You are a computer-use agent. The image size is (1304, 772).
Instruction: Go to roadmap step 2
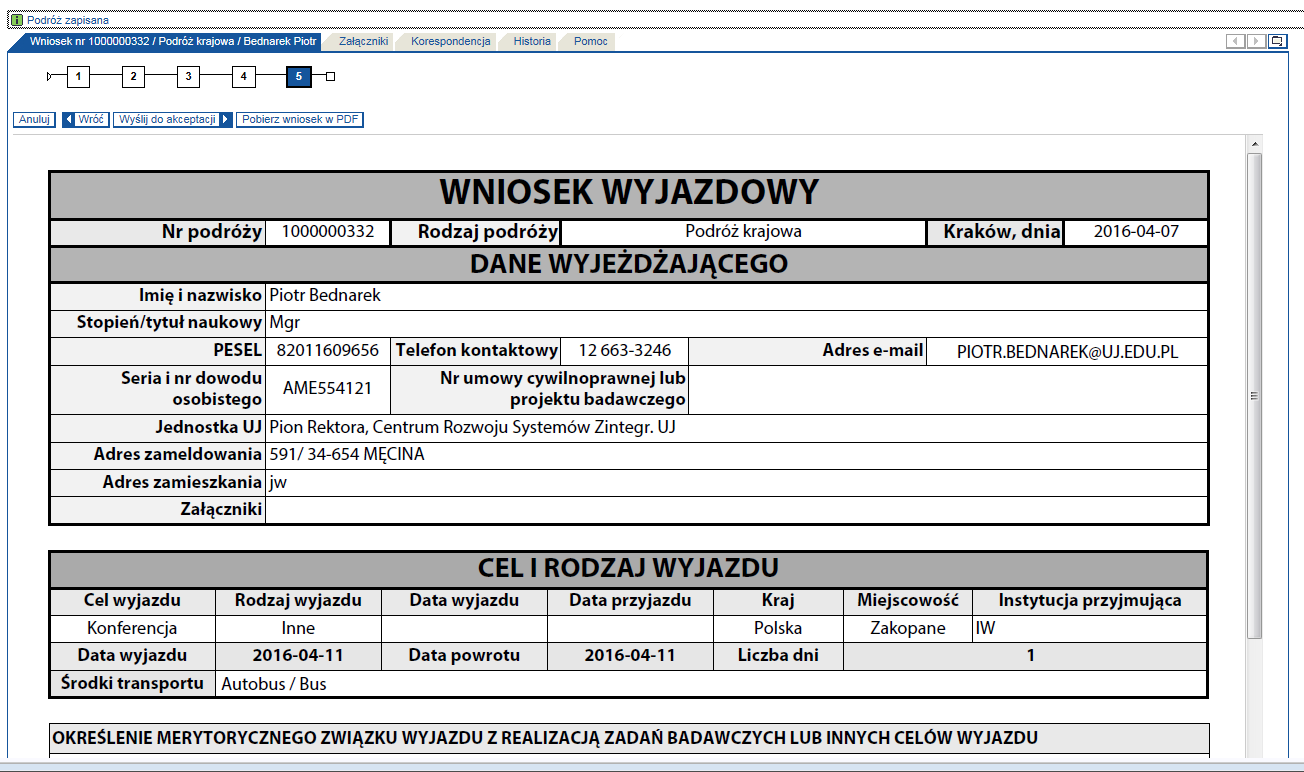click(x=134, y=76)
